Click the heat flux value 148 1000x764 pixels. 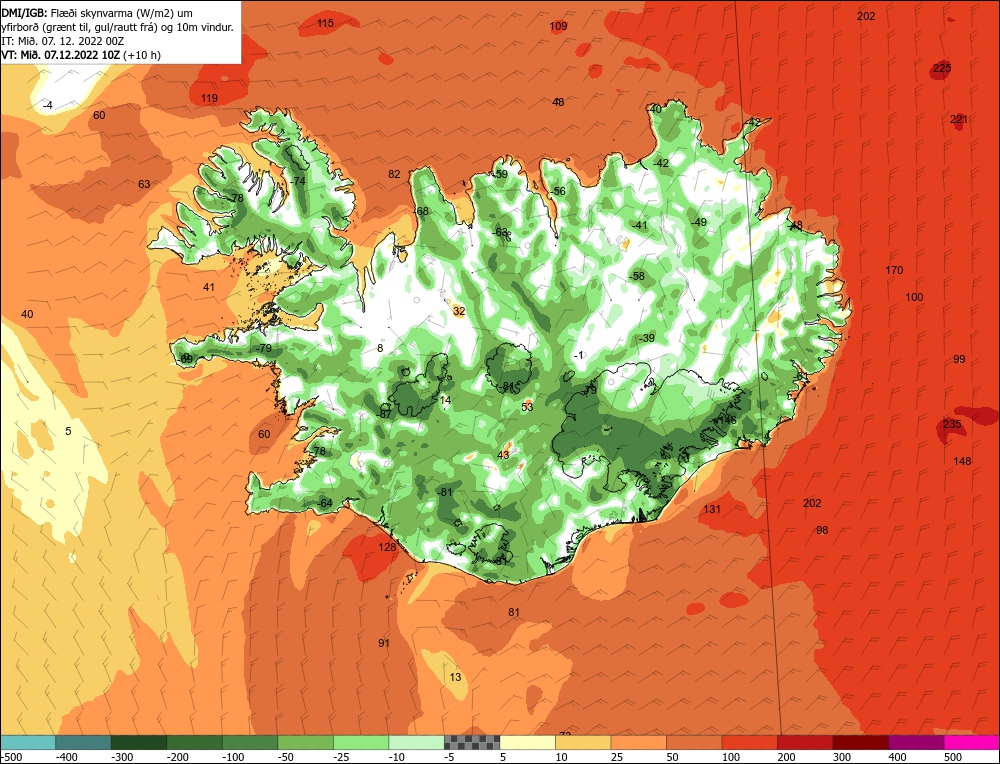[962, 461]
